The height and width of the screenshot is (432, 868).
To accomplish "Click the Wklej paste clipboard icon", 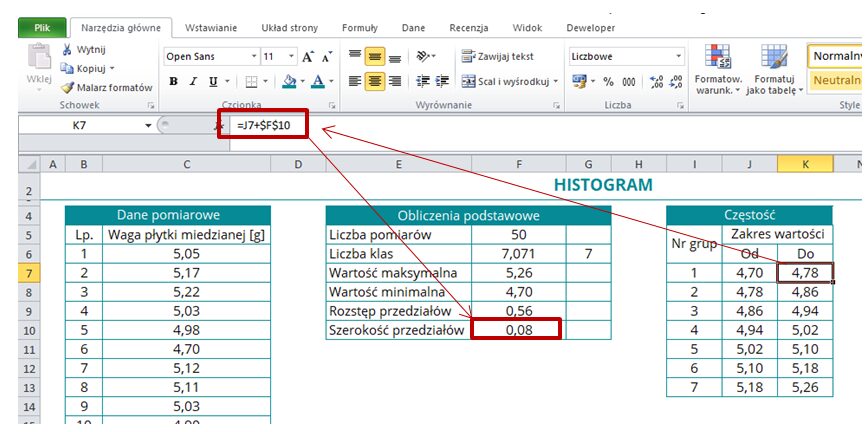I will tap(39, 58).
